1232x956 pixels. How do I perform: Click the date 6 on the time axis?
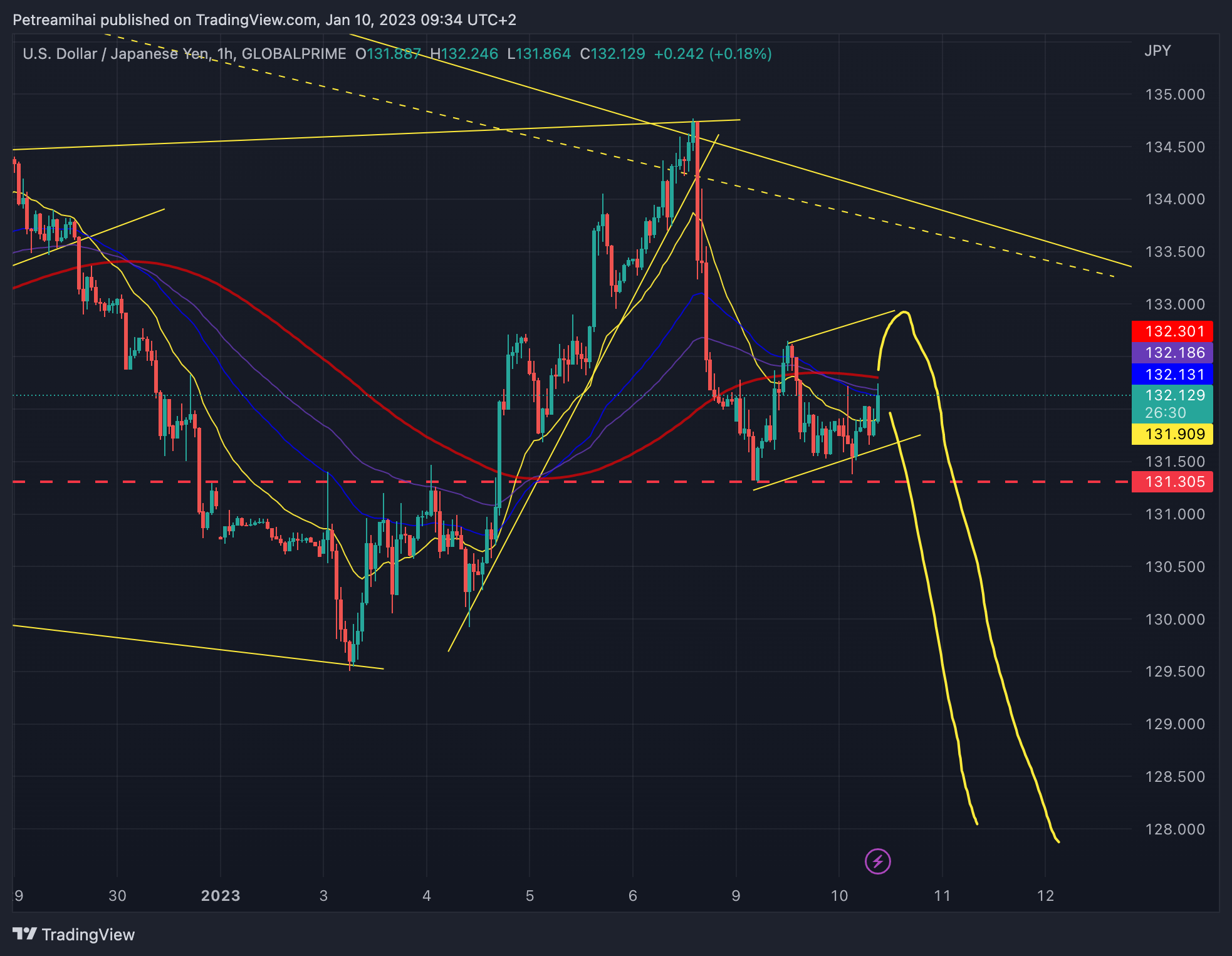pyautogui.click(x=633, y=896)
